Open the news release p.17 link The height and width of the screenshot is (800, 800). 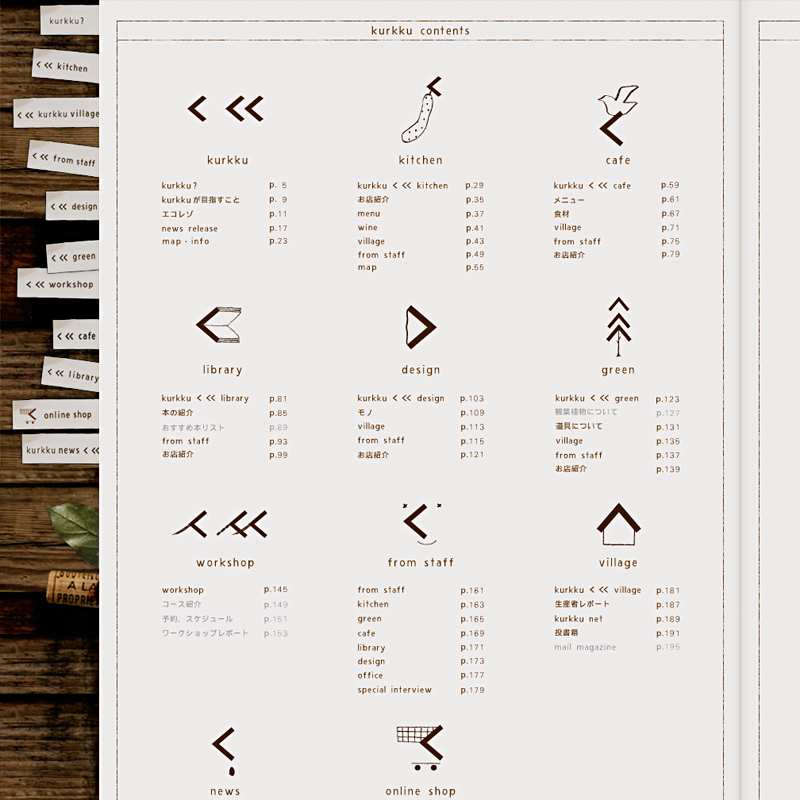coord(190,228)
